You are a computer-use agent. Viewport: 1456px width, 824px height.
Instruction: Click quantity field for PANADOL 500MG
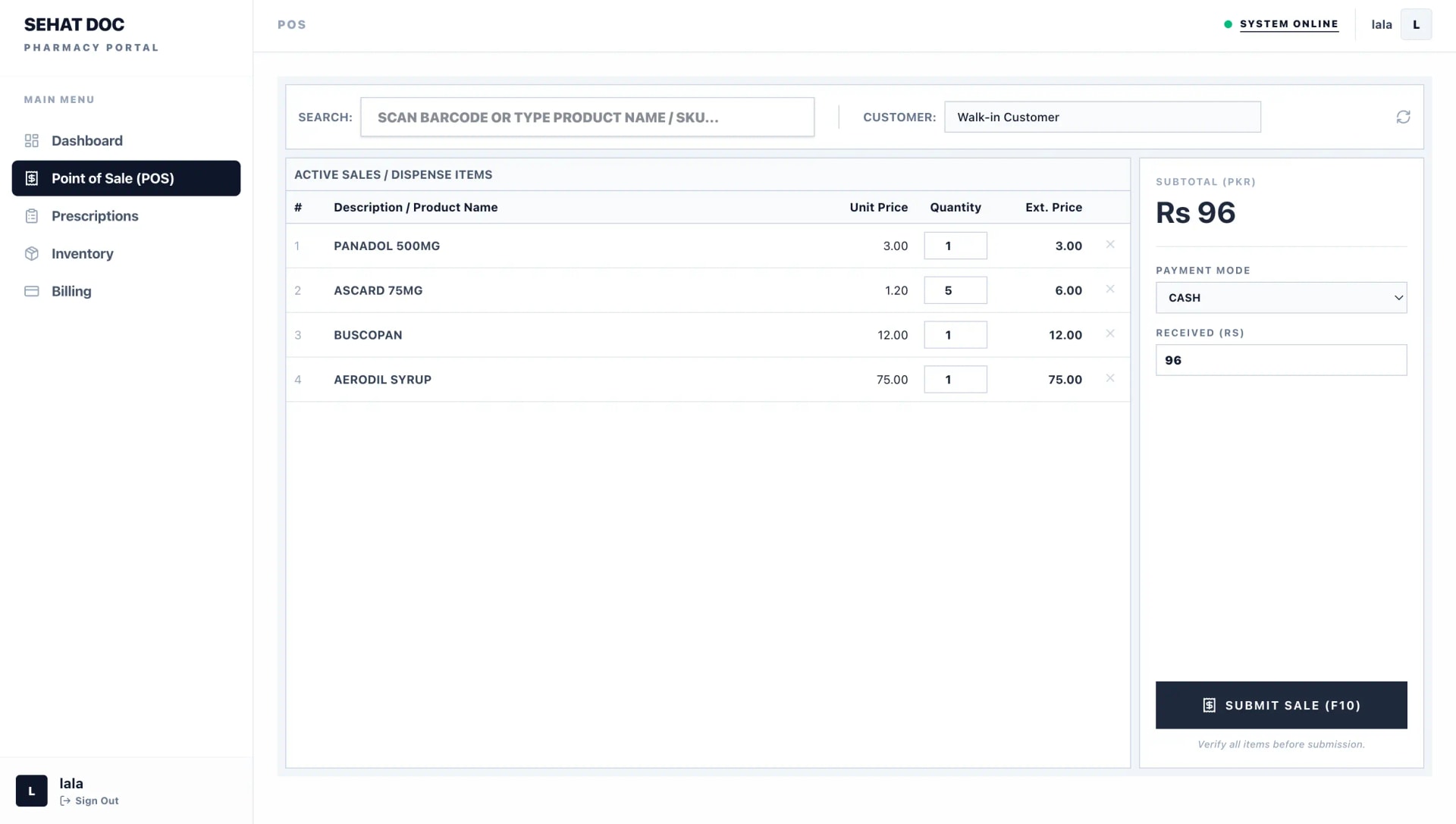[955, 246]
